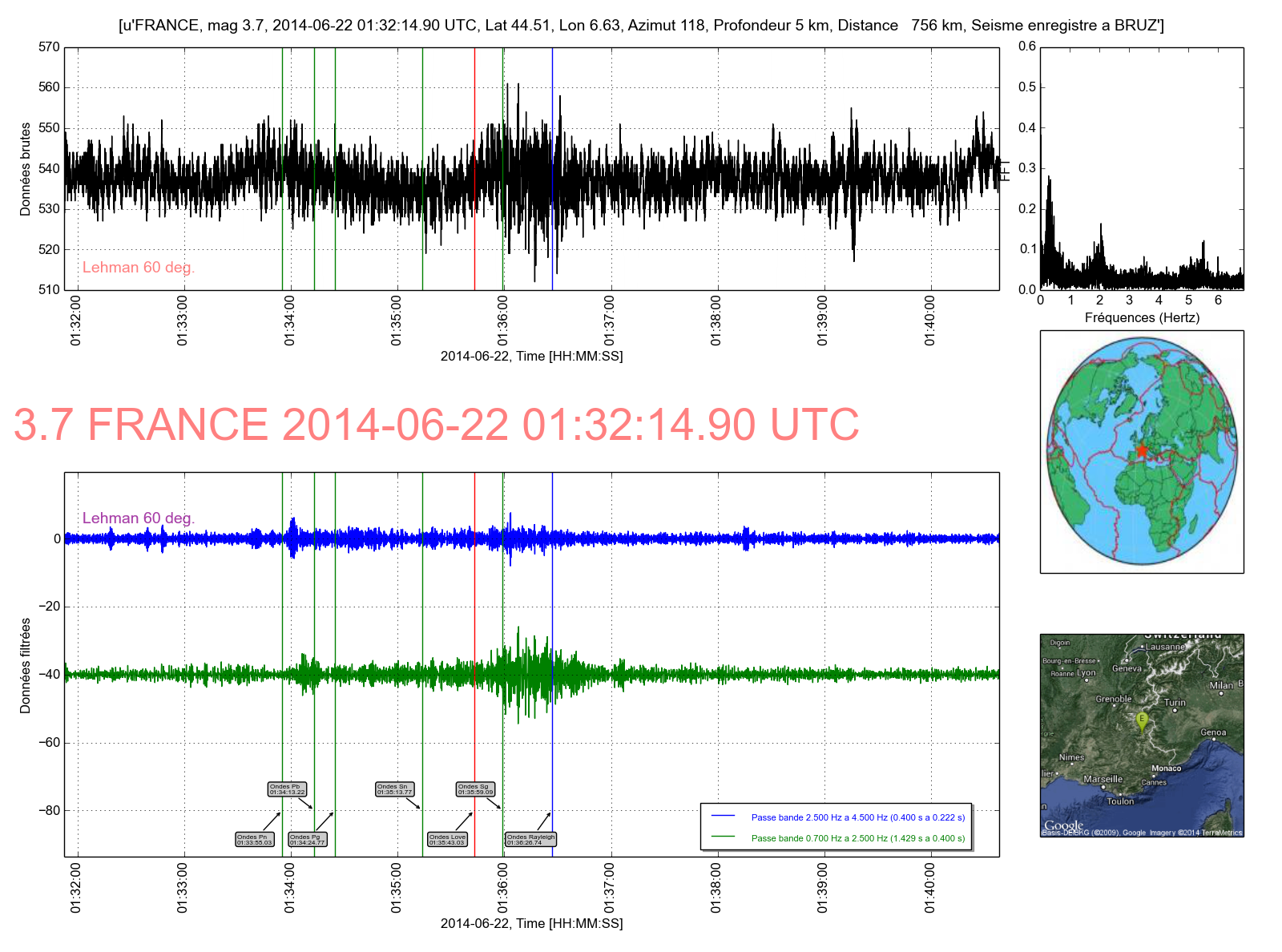
Task: Click the purple Lehman 60 deg. label in filtered plot
Action: point(139,518)
